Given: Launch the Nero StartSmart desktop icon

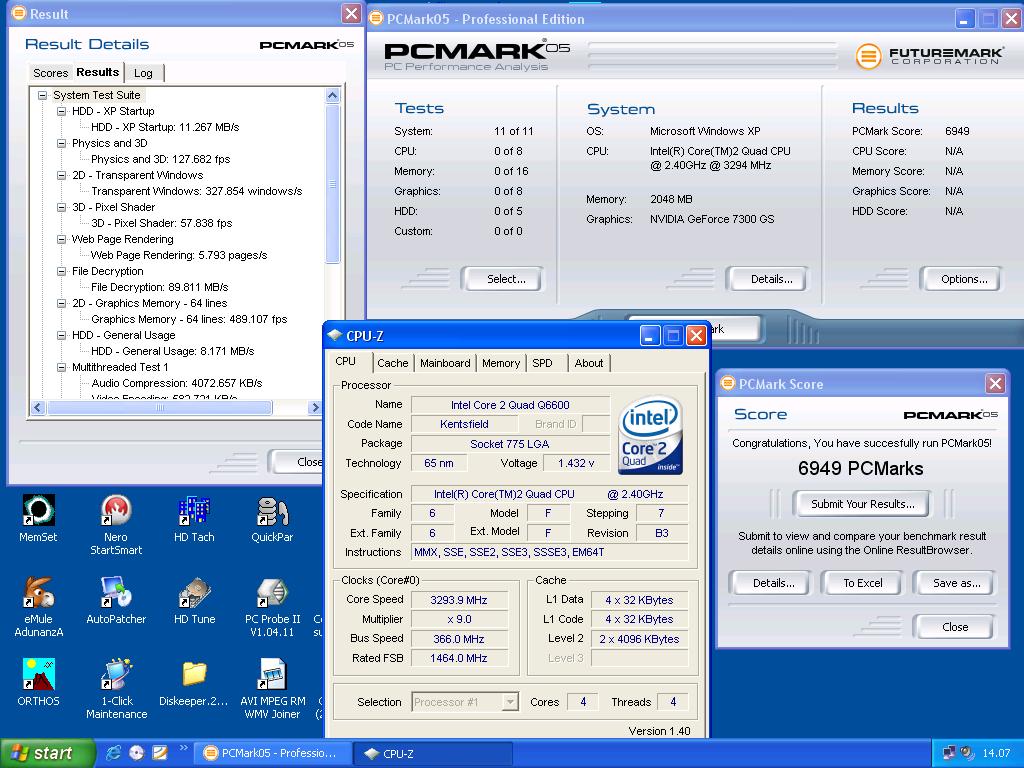Looking at the screenshot, I should tap(116, 511).
